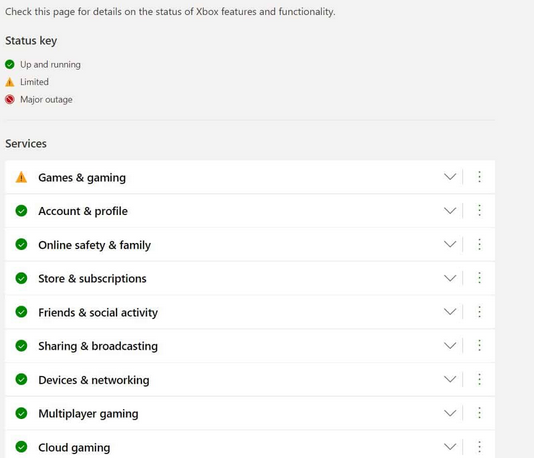
Task: Open more options for Sharing & broadcasting
Action: click(479, 345)
